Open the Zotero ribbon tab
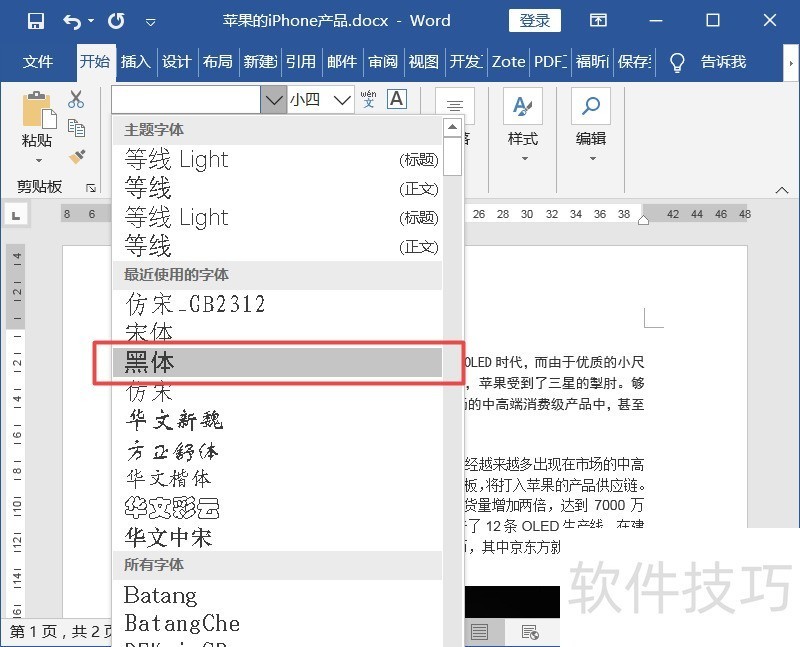This screenshot has height=647, width=800. point(508,62)
